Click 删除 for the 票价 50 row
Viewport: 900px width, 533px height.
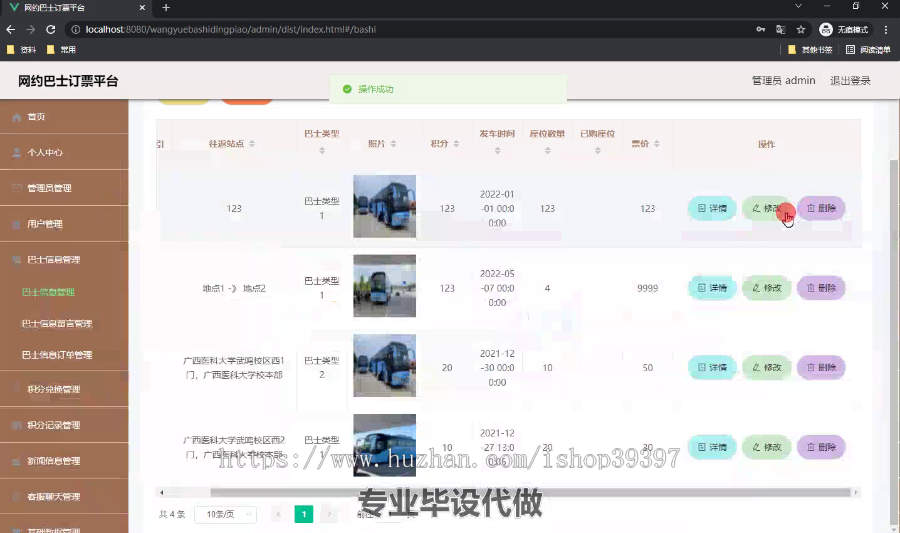tap(821, 367)
